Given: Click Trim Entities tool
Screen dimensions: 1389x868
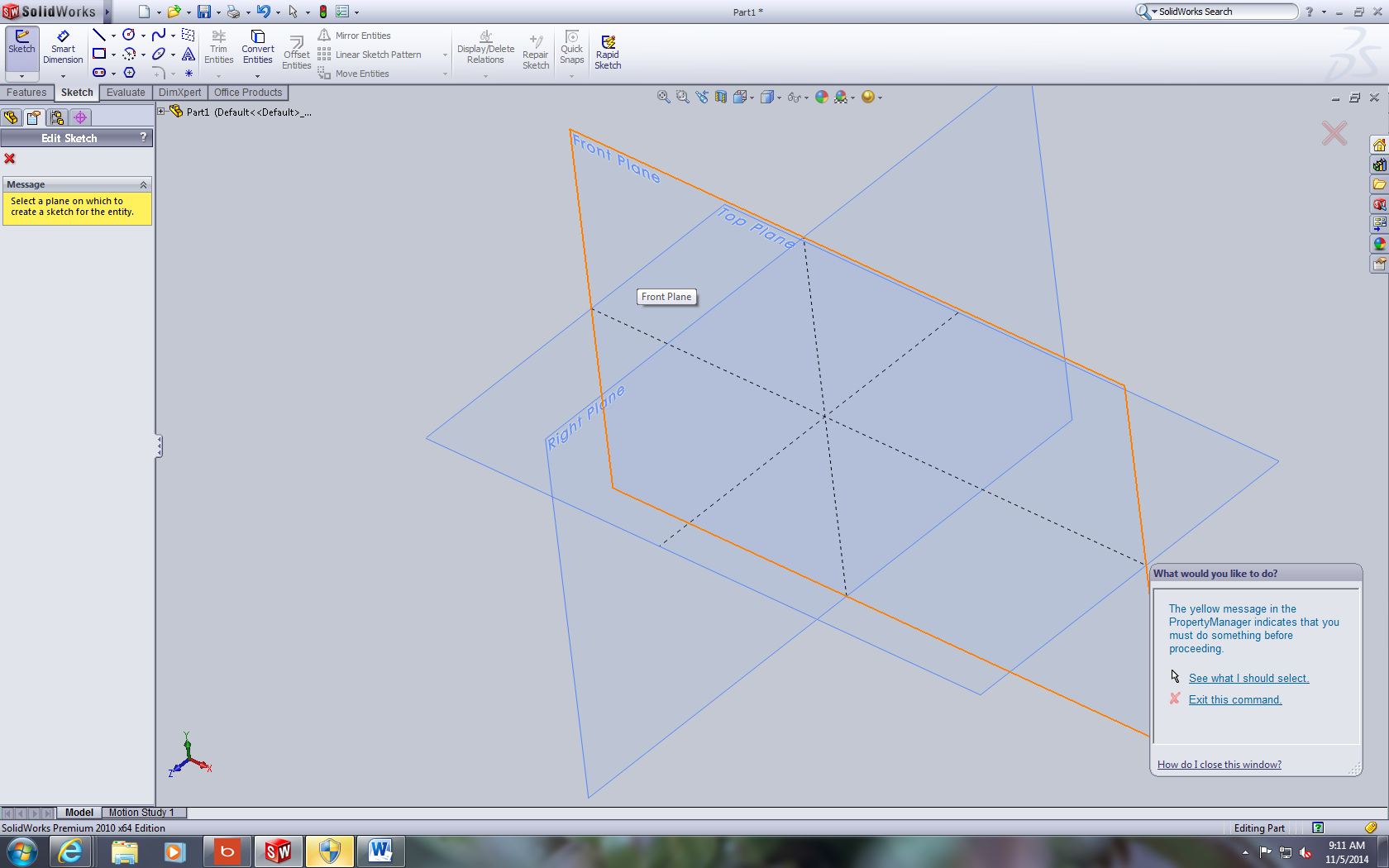Looking at the screenshot, I should pos(219,47).
